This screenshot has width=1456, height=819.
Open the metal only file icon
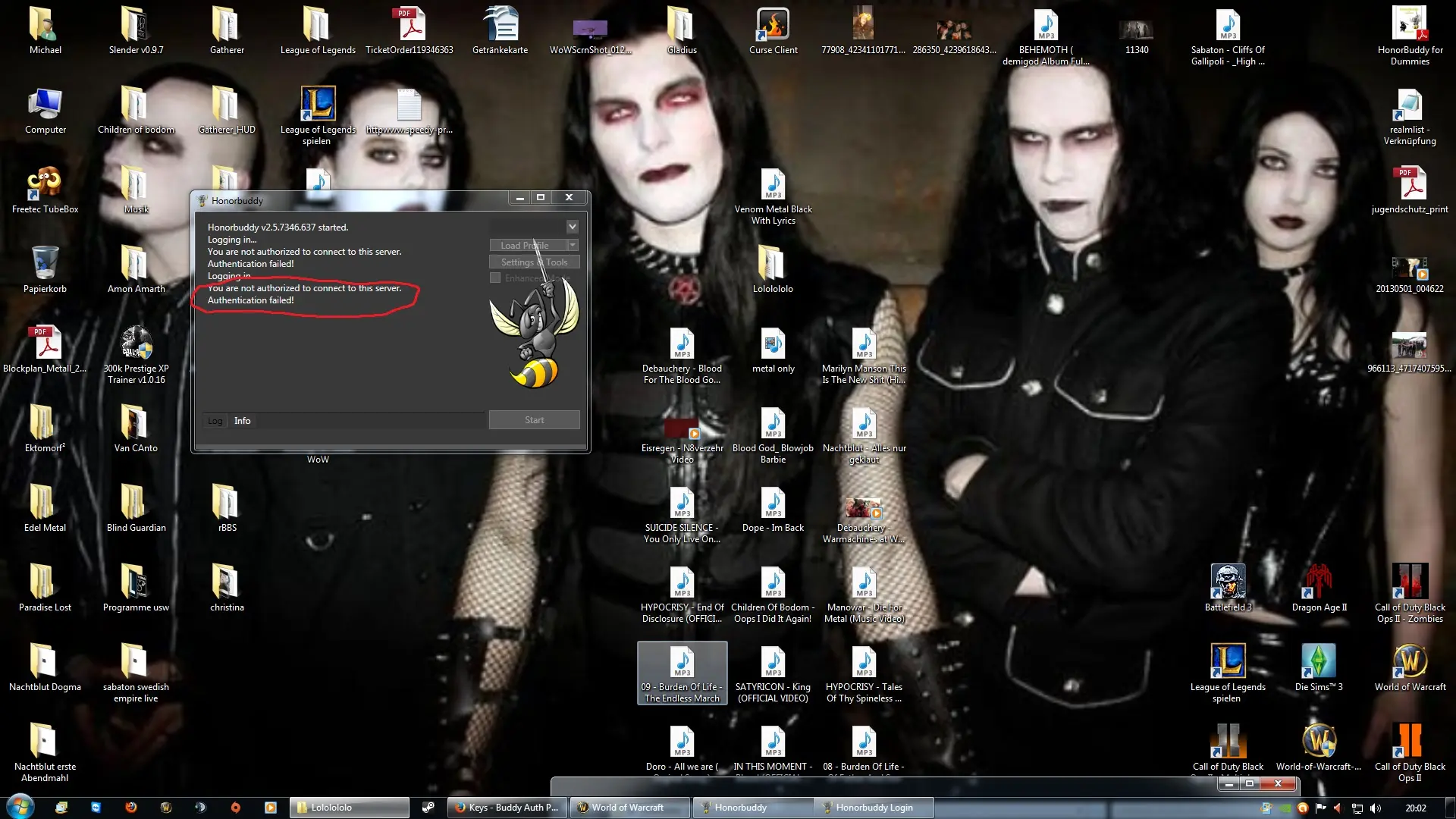pyautogui.click(x=773, y=350)
